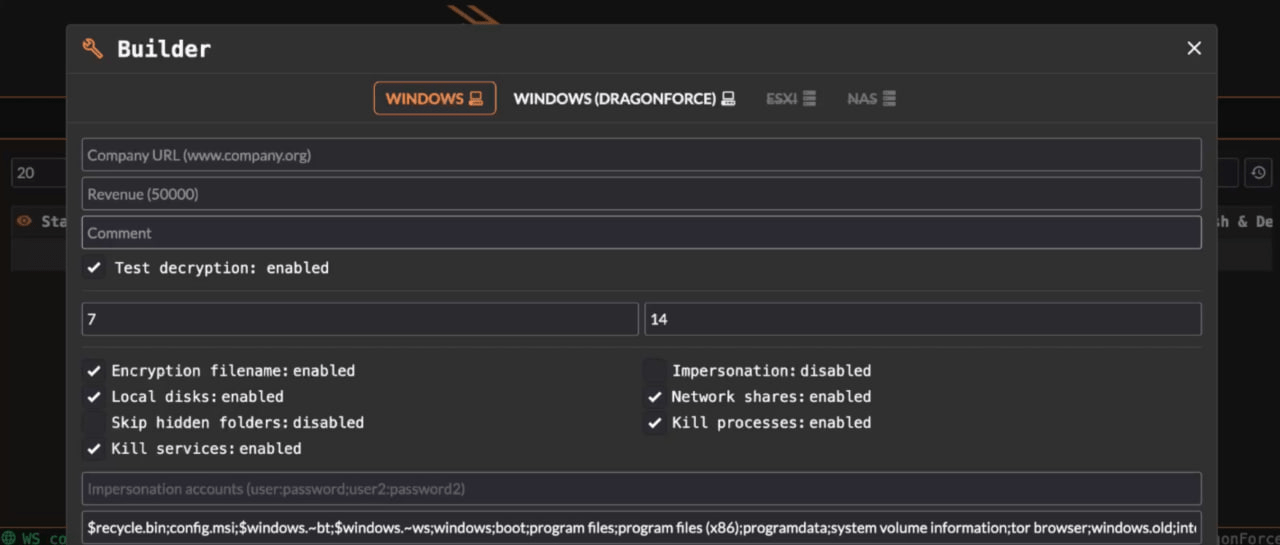Click the eye icon in background table header
1280x545 pixels.
coord(25,221)
